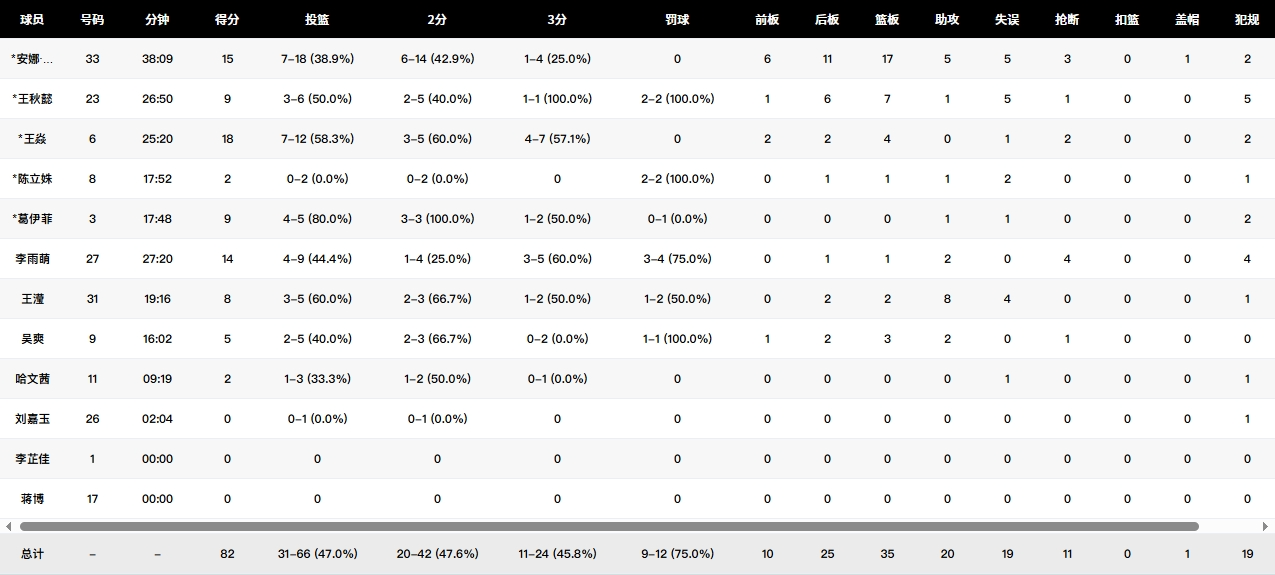Click the 助攻 column header
Image resolution: width=1275 pixels, height=575 pixels.
click(947, 19)
